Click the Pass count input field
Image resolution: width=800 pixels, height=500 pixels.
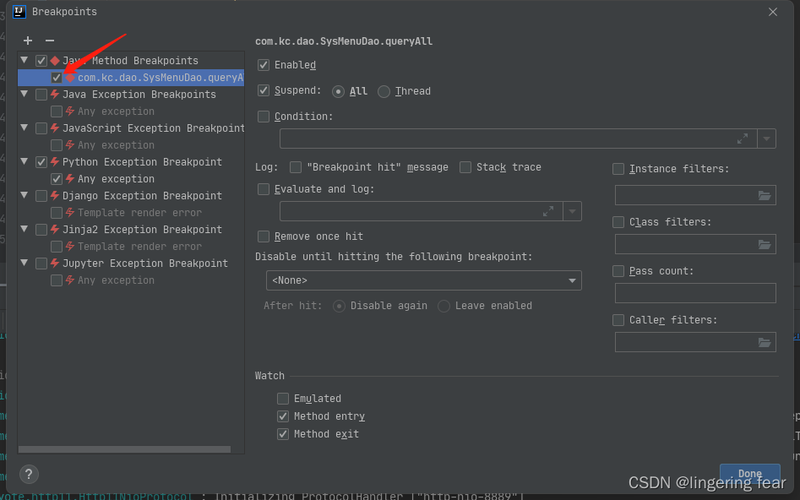[695, 293]
